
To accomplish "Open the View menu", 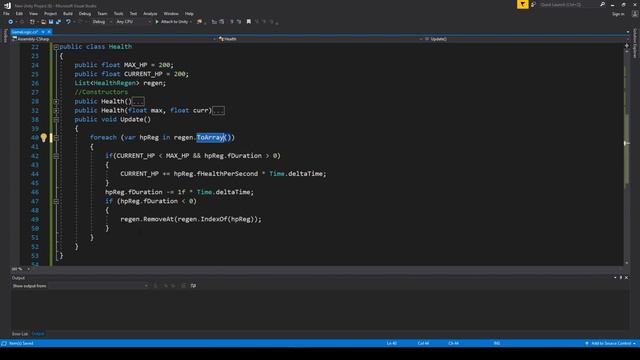I will pos(33,14).
